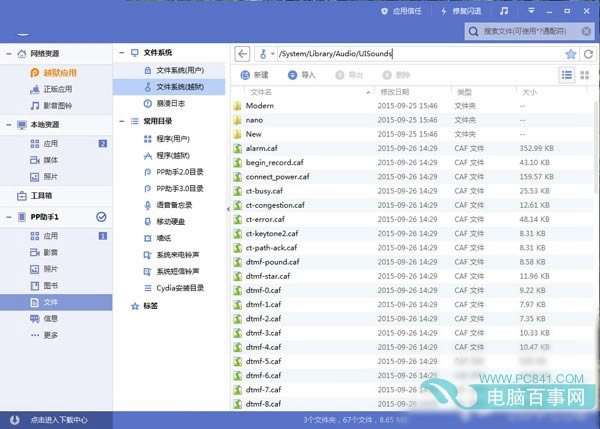Clear the search box with X icon

[x=586, y=31]
